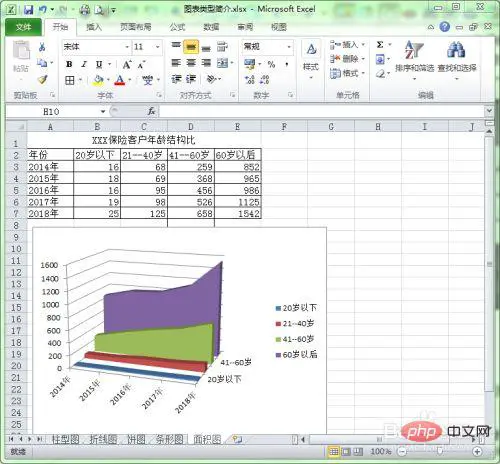500x464 pixels.
Task: Open the number format dropdown
Action: 289,47
